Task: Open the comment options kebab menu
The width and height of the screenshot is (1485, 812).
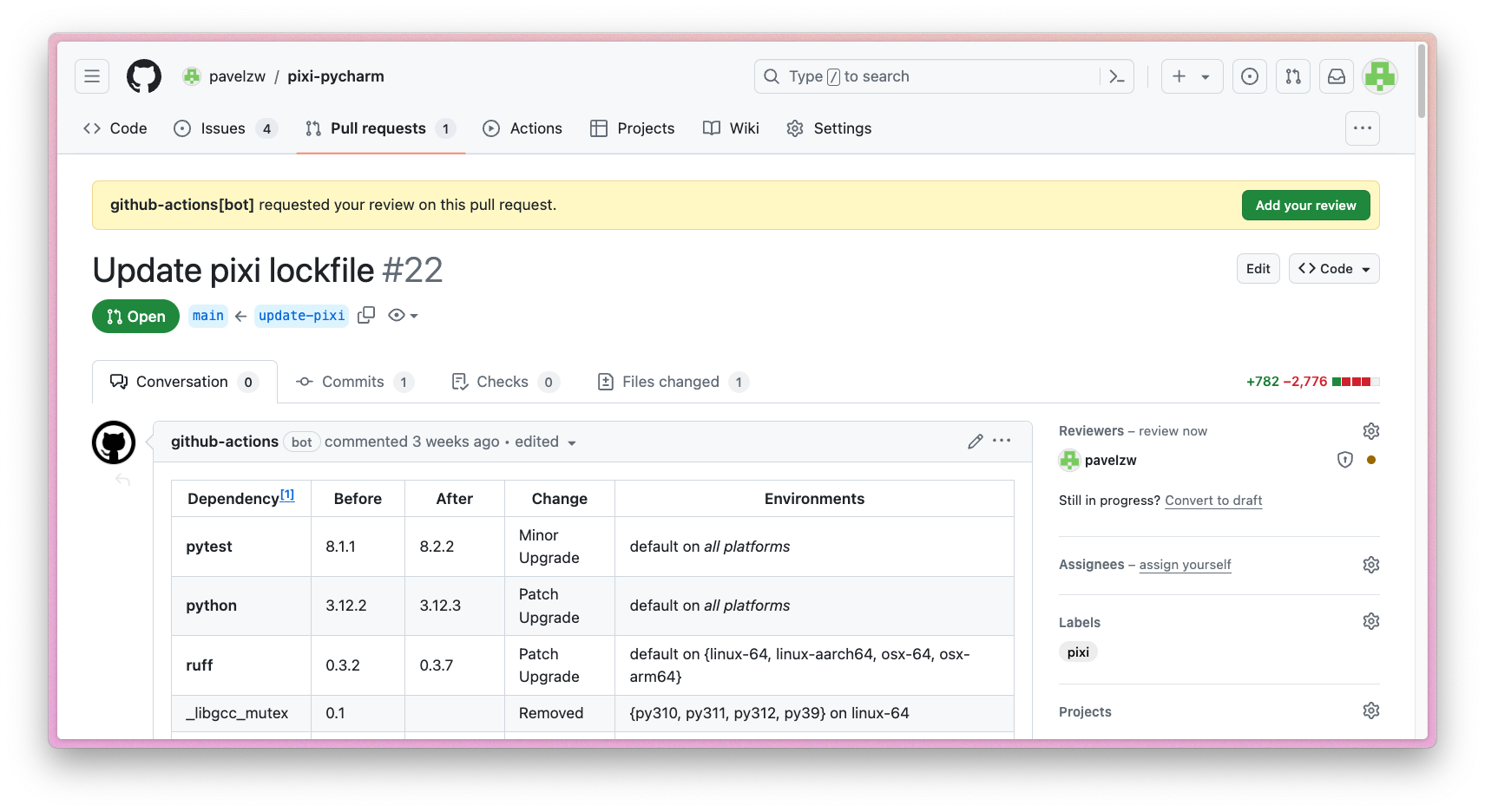Action: coord(1002,442)
